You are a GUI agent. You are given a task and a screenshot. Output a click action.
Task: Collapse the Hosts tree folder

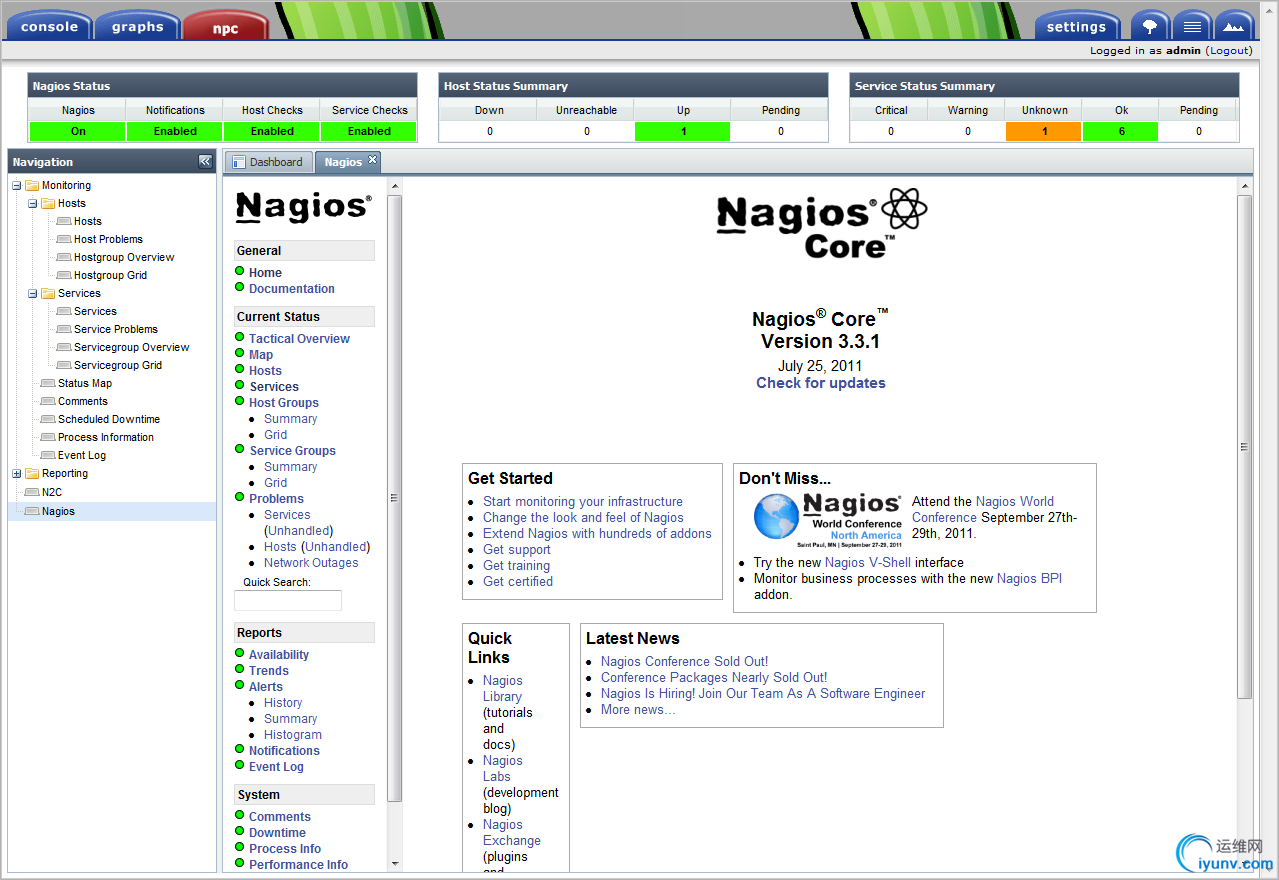[32, 203]
